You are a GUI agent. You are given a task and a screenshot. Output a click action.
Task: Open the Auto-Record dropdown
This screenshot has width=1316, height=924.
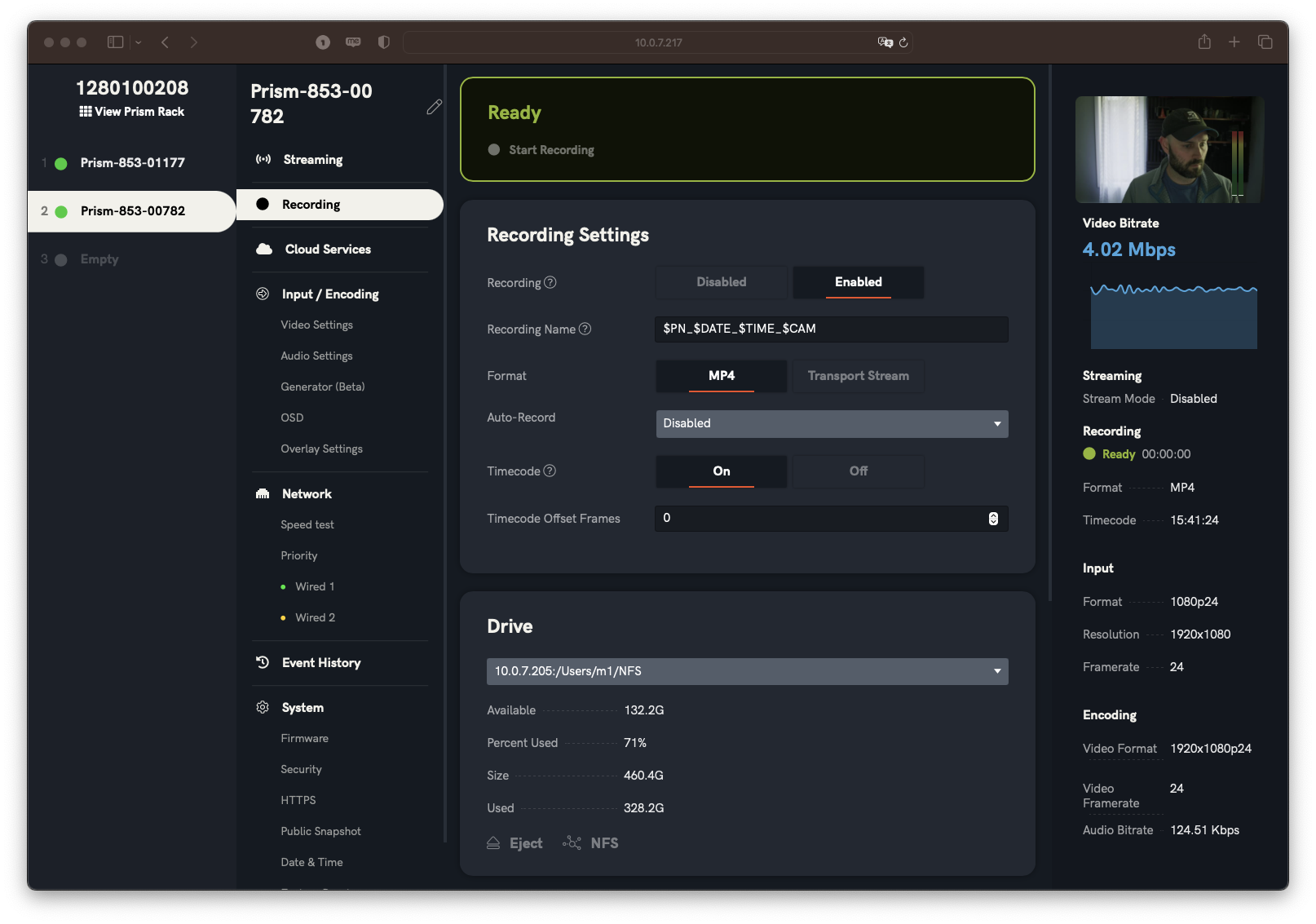[x=832, y=423]
